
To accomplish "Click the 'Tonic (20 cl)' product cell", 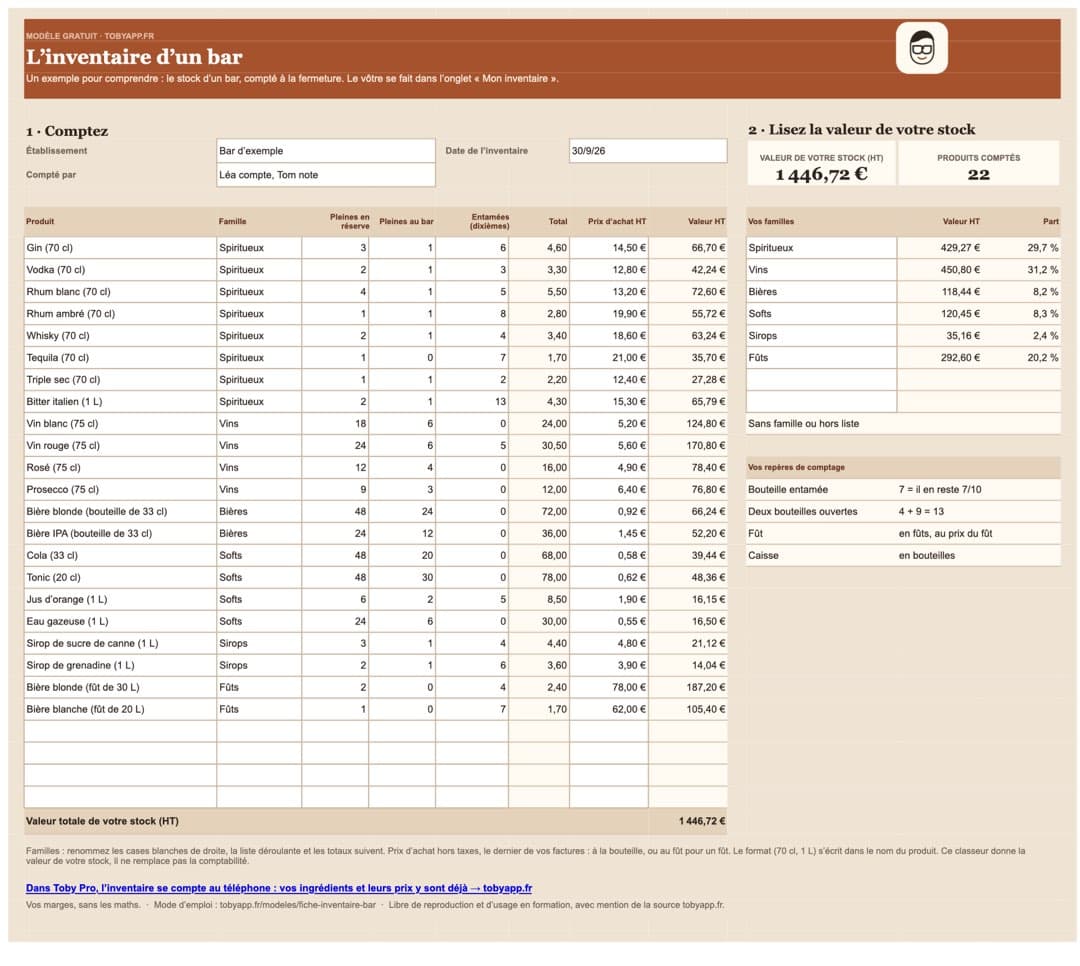I will tap(120, 578).
